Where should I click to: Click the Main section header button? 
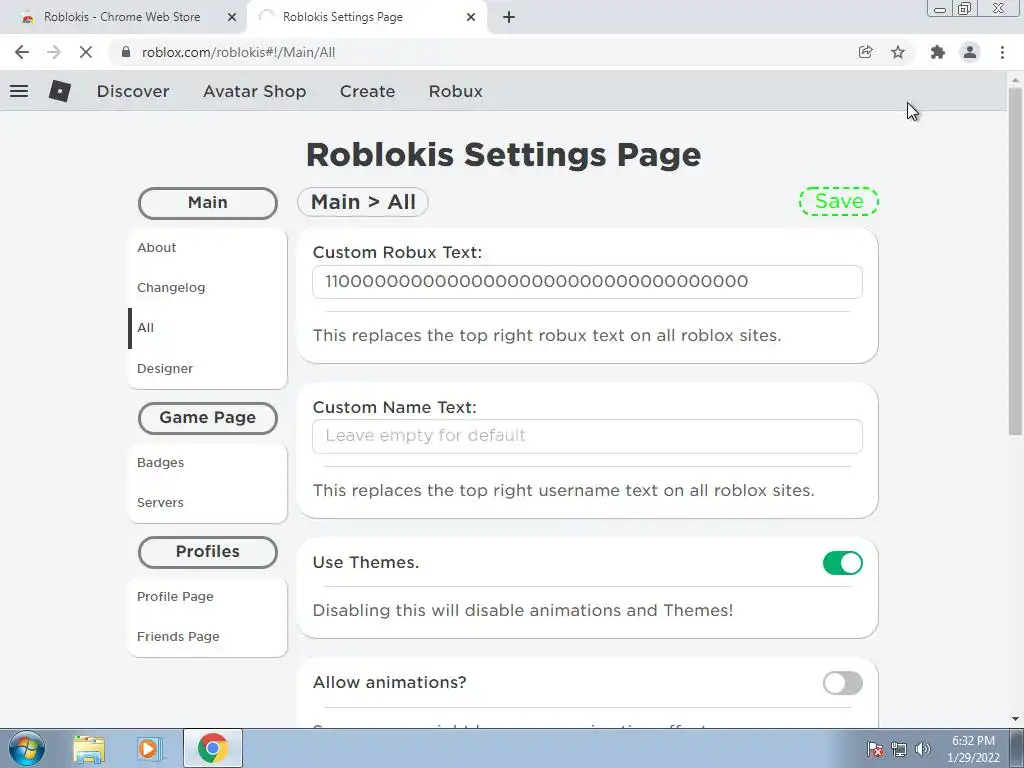tap(208, 203)
